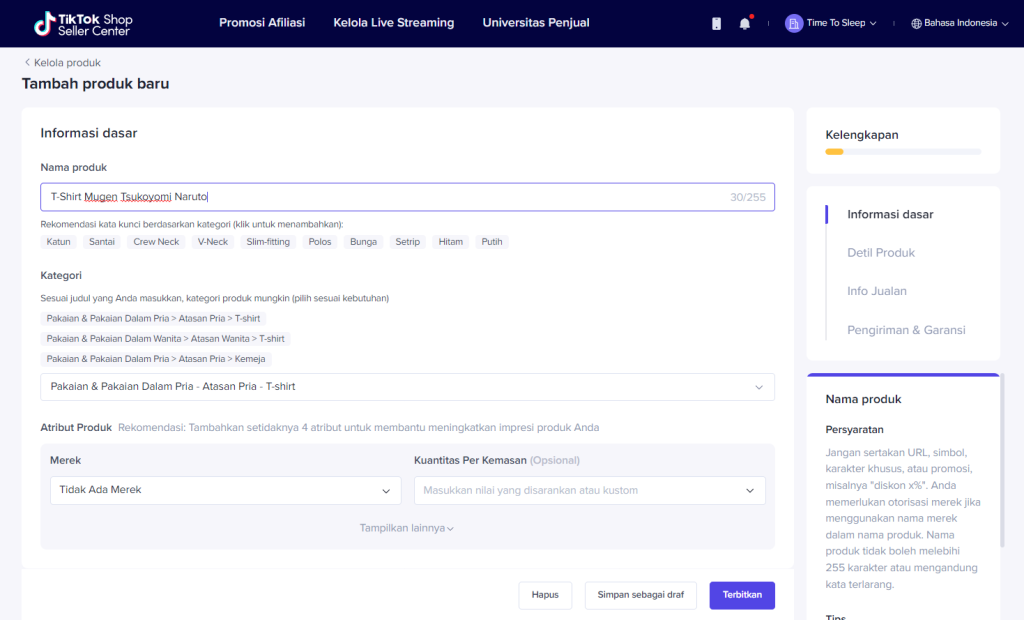Expand the Bahasa Indonesia language dropdown
The height and width of the screenshot is (620, 1024).
(1005, 23)
